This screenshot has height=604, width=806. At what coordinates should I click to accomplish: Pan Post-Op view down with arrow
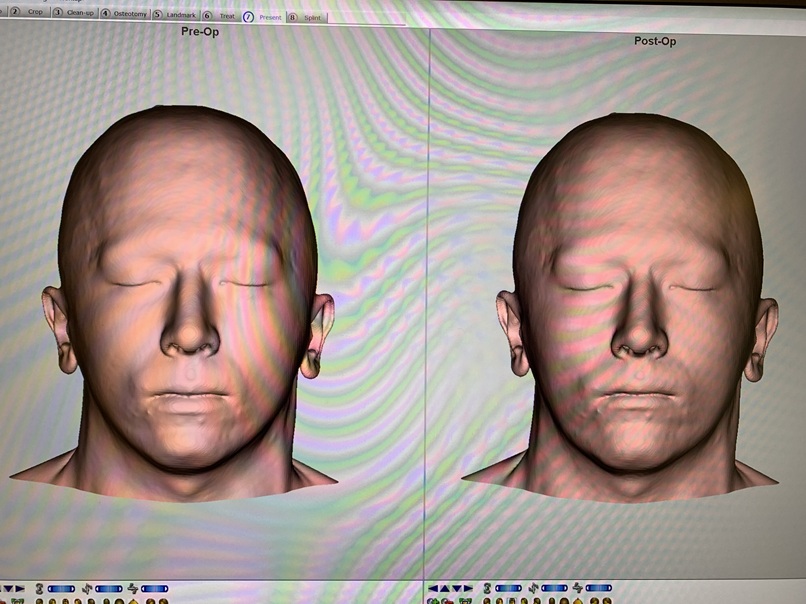click(456, 589)
